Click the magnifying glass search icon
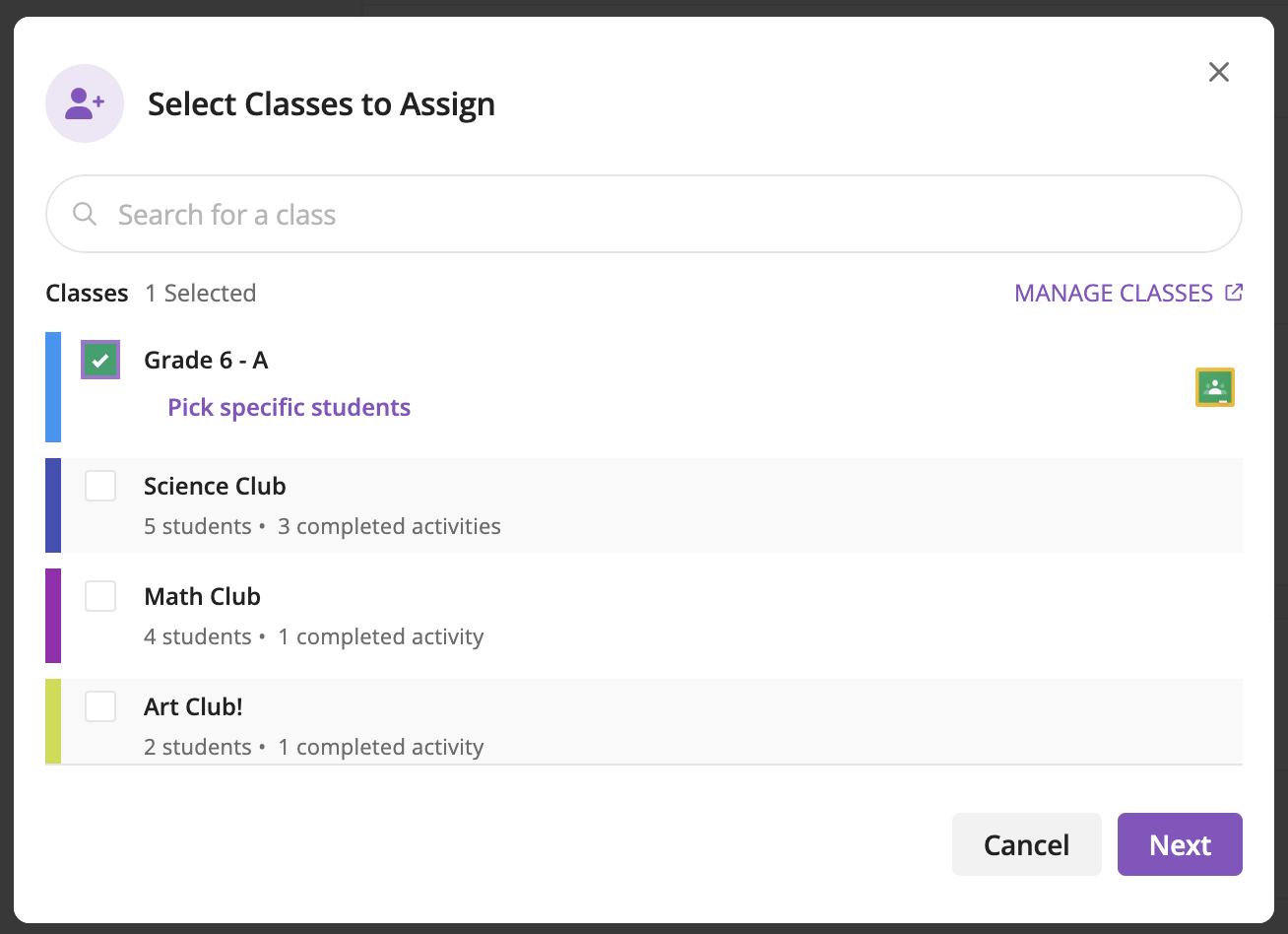The width and height of the screenshot is (1288, 934). [85, 214]
